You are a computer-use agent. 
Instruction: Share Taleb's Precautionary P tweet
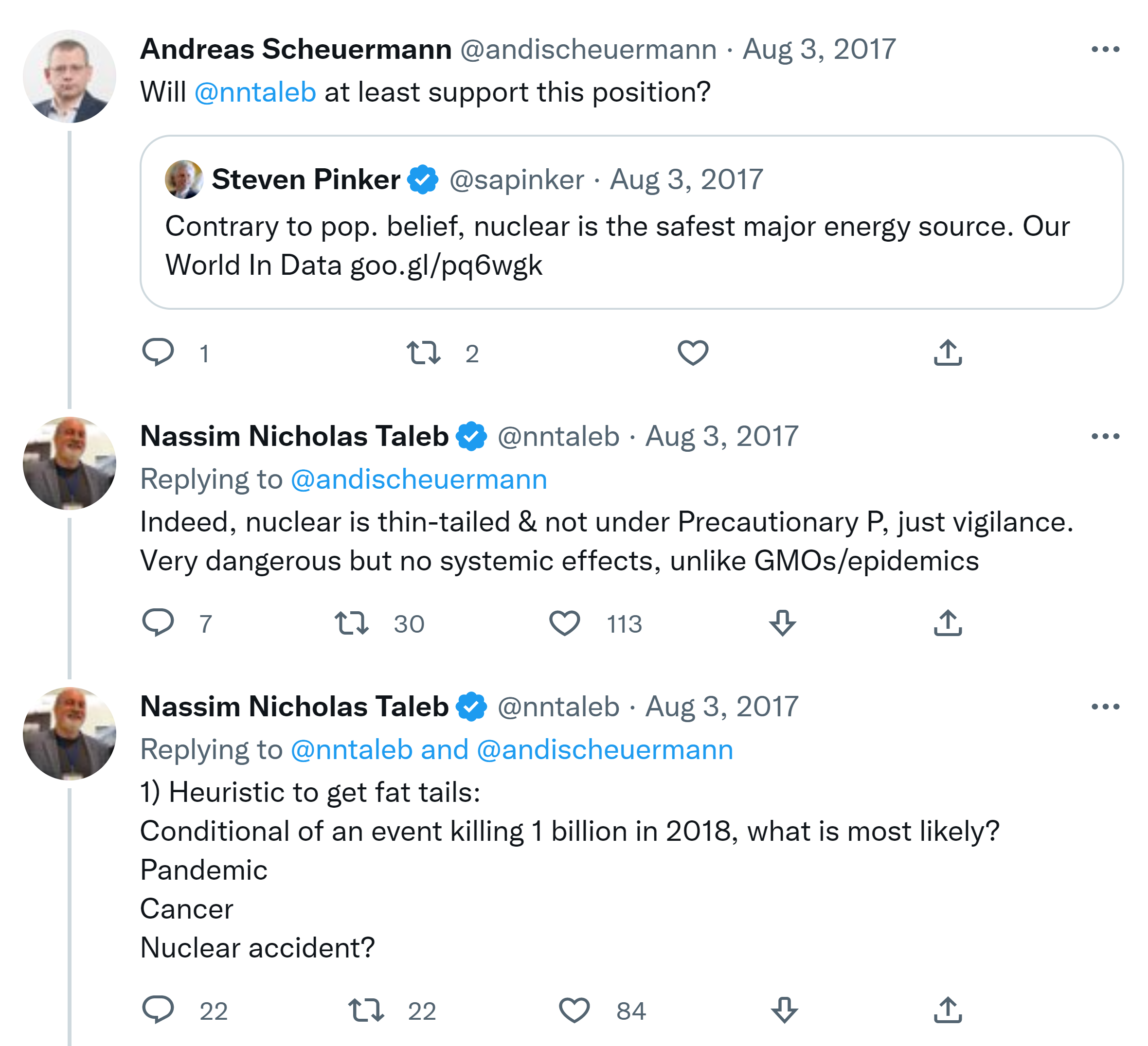948,622
